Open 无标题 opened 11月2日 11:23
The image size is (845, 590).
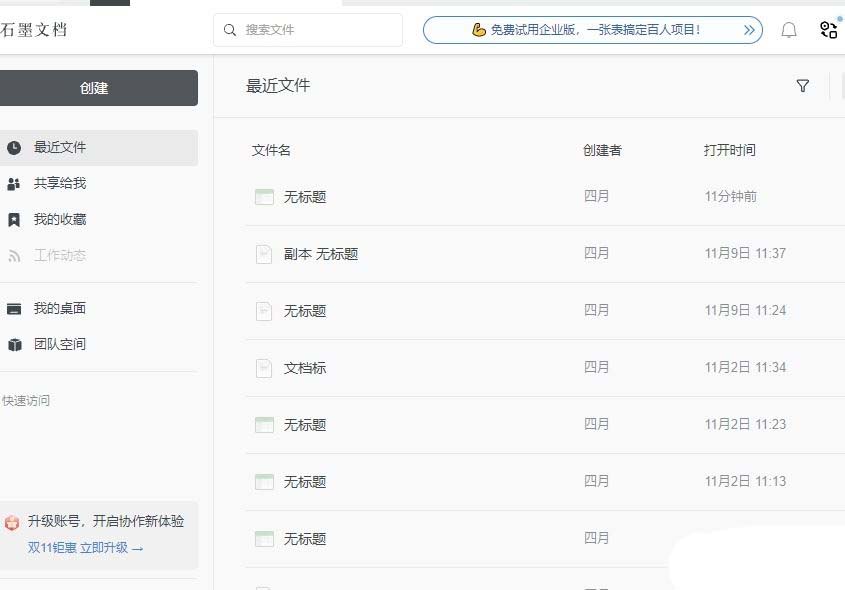pyautogui.click(x=305, y=425)
